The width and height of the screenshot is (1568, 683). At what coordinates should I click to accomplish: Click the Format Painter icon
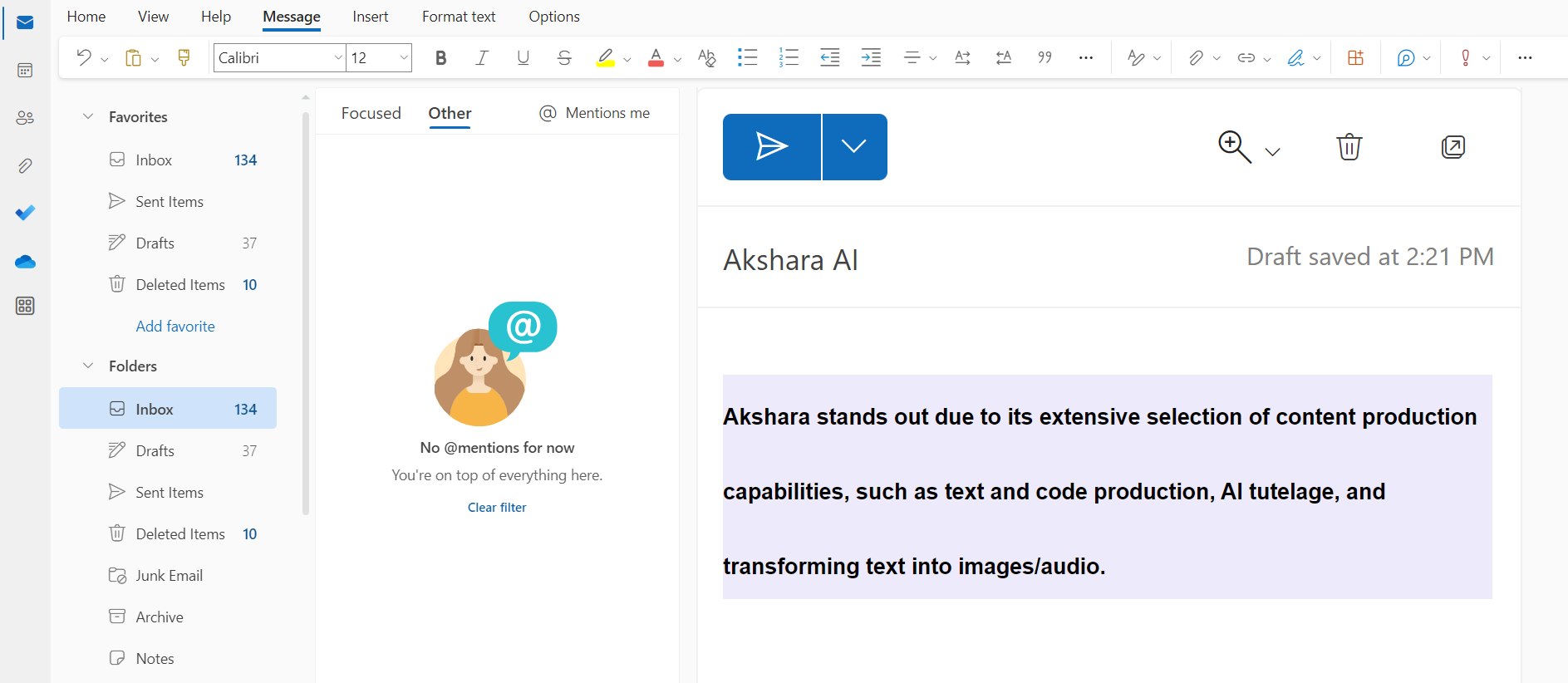tap(184, 57)
